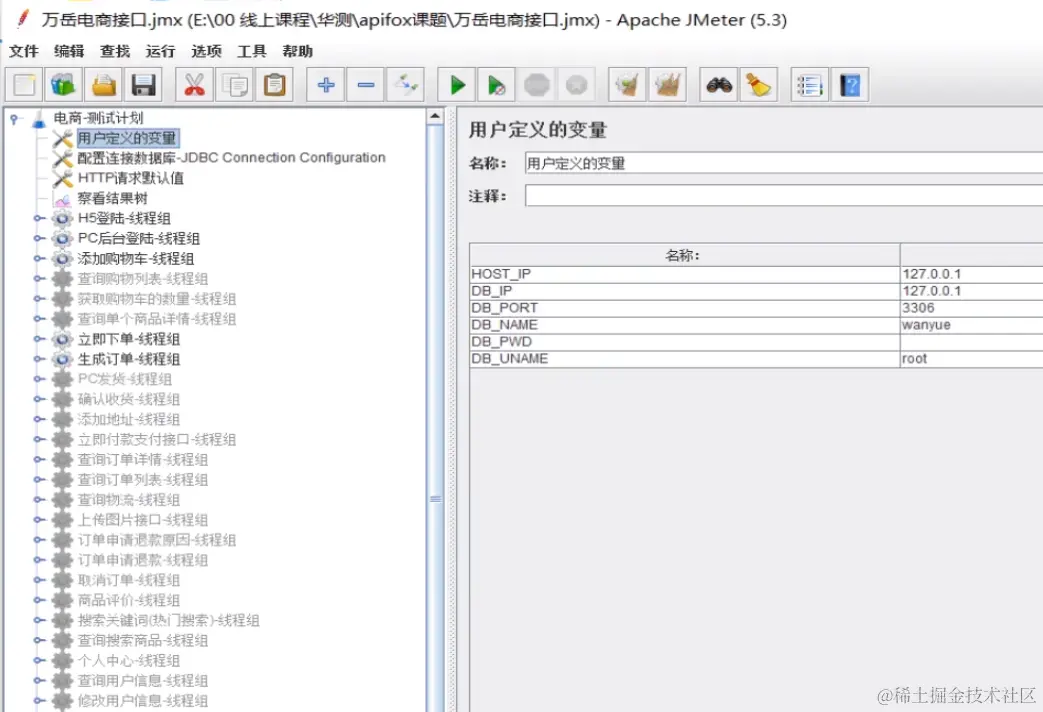Select 搜索关键词(热门搜索)-线程组 item

click(168, 620)
